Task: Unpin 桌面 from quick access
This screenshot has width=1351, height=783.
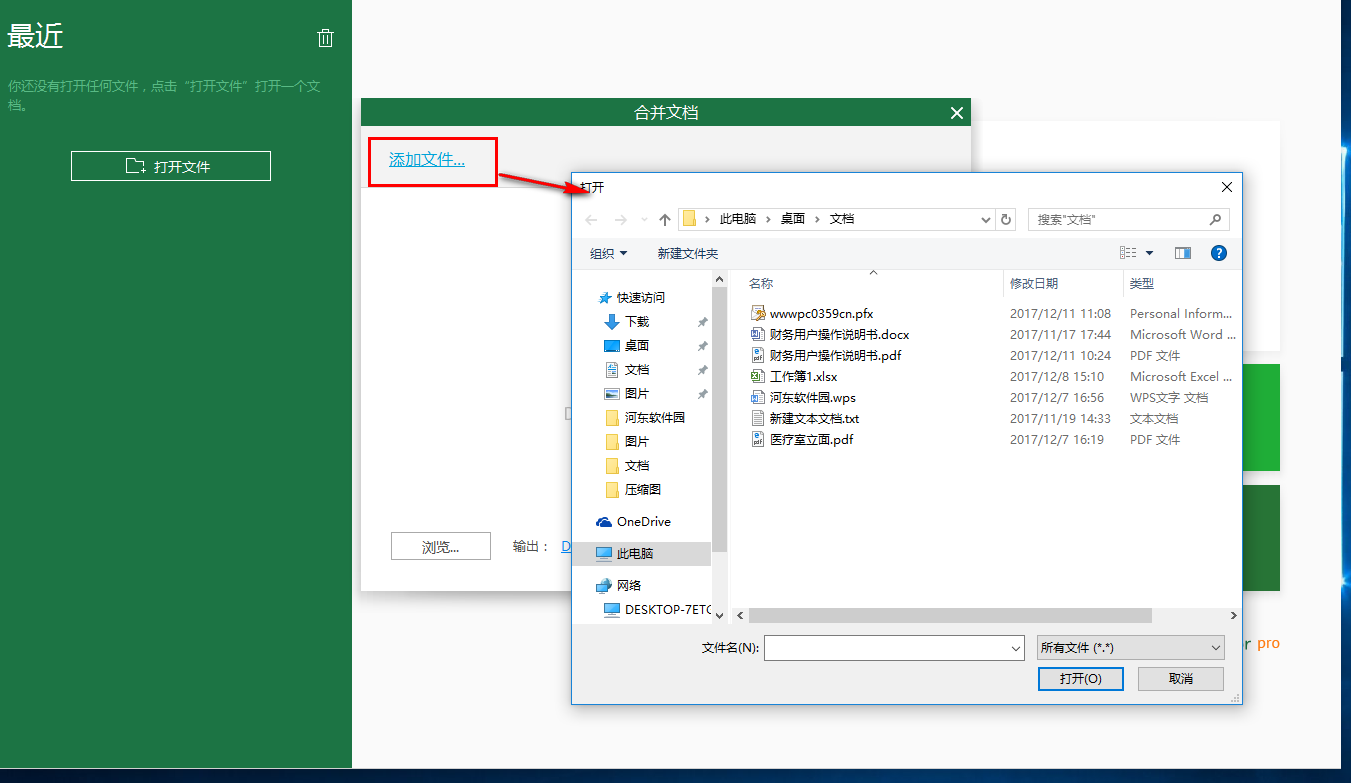Action: 702,345
